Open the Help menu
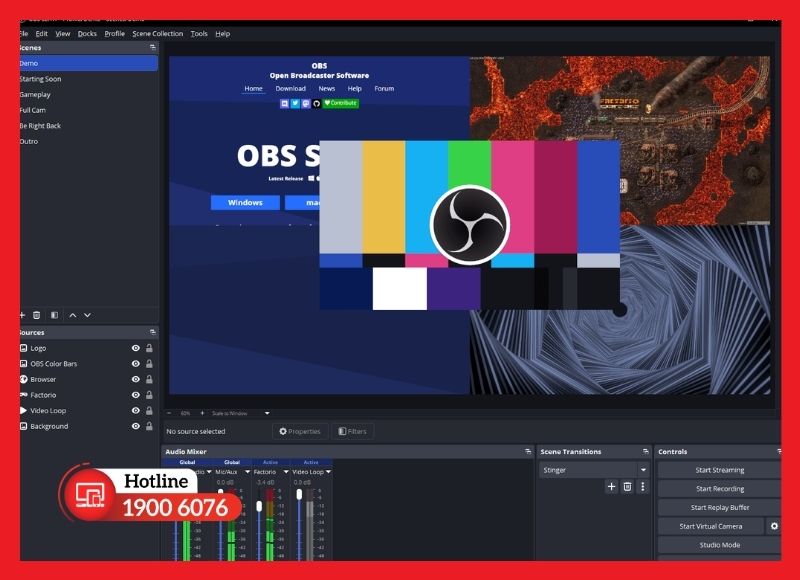 click(x=222, y=34)
